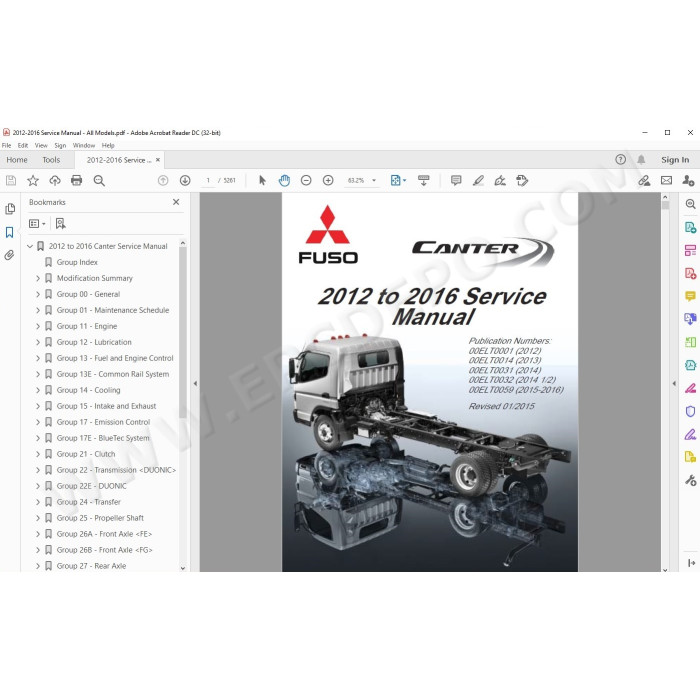This screenshot has height=700, width=700.
Task: Close the Bookmarks pane
Action: 176,202
